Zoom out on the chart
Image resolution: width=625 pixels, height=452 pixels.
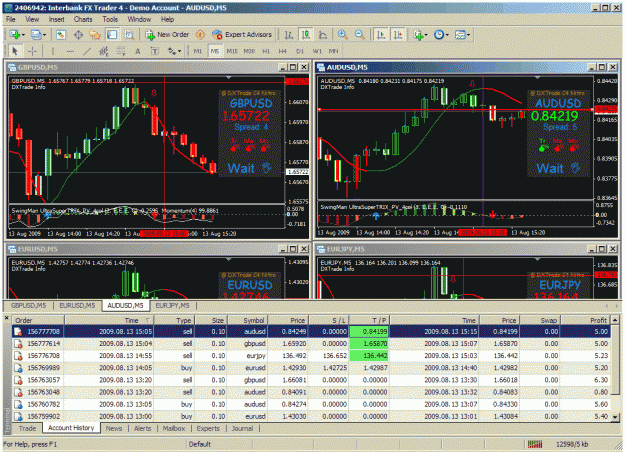tap(360, 35)
